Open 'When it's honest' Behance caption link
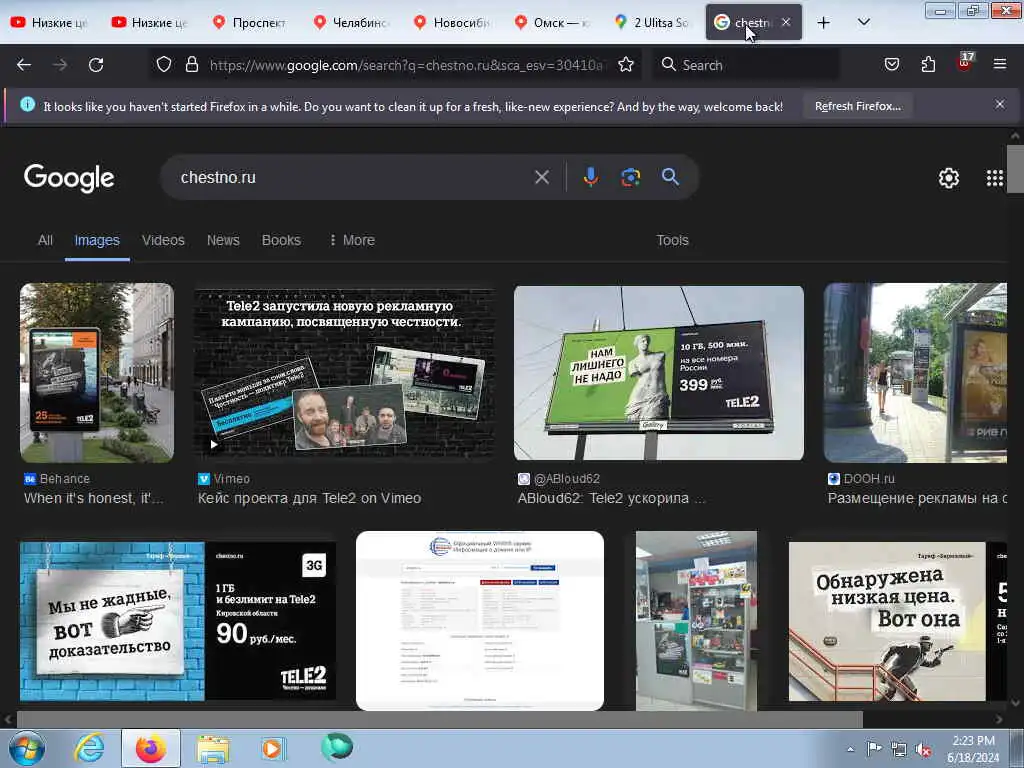Screen dimensions: 1024x768 click(x=93, y=498)
